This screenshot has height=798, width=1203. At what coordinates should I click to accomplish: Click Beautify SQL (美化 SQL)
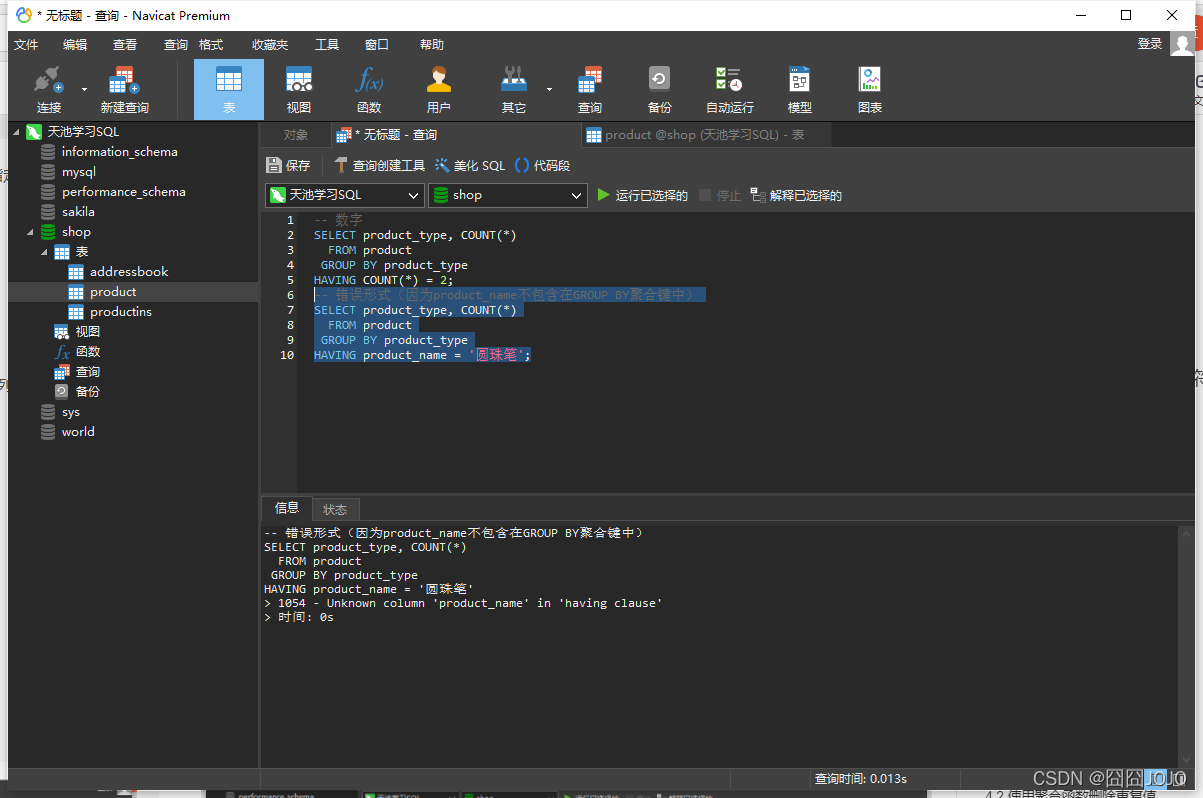pos(470,165)
